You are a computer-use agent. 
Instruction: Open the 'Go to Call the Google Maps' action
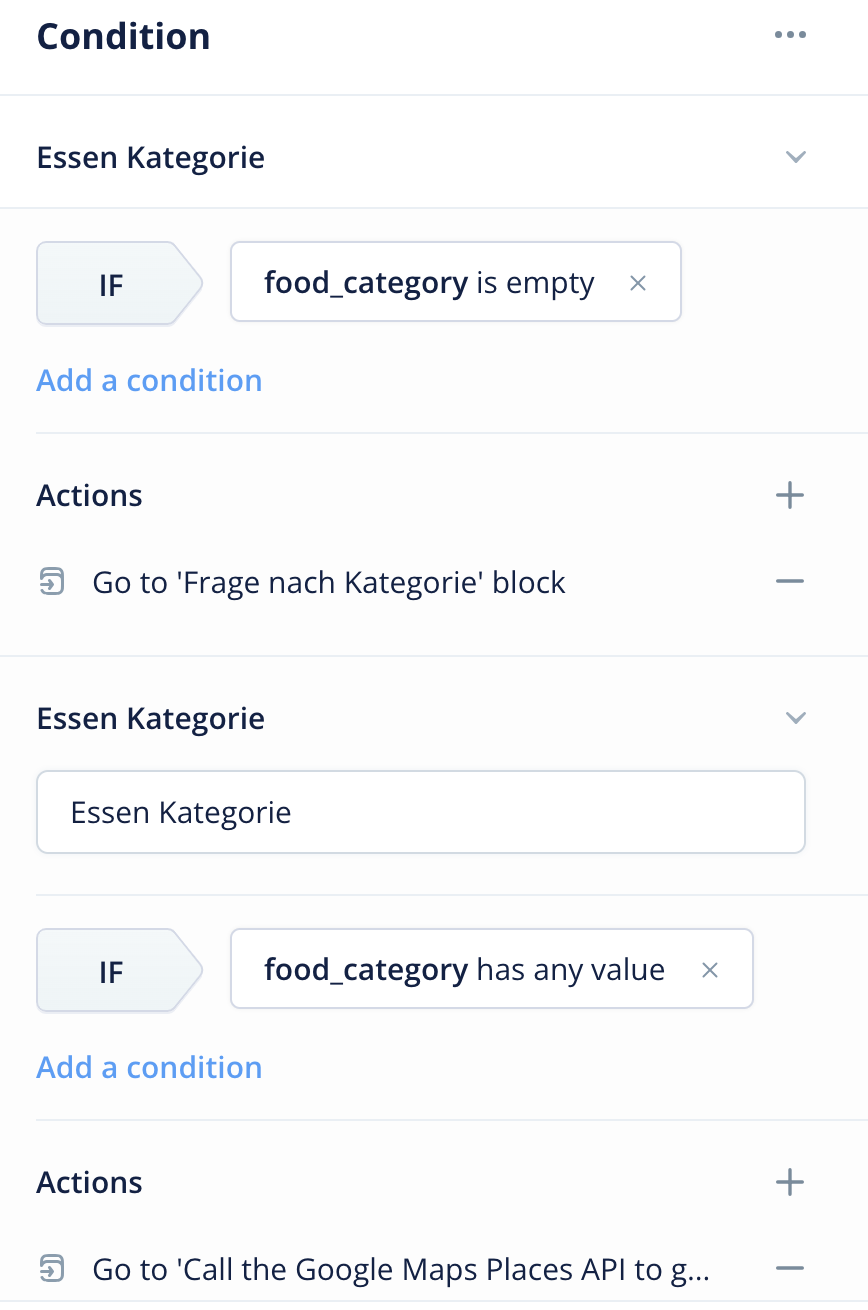(401, 1269)
